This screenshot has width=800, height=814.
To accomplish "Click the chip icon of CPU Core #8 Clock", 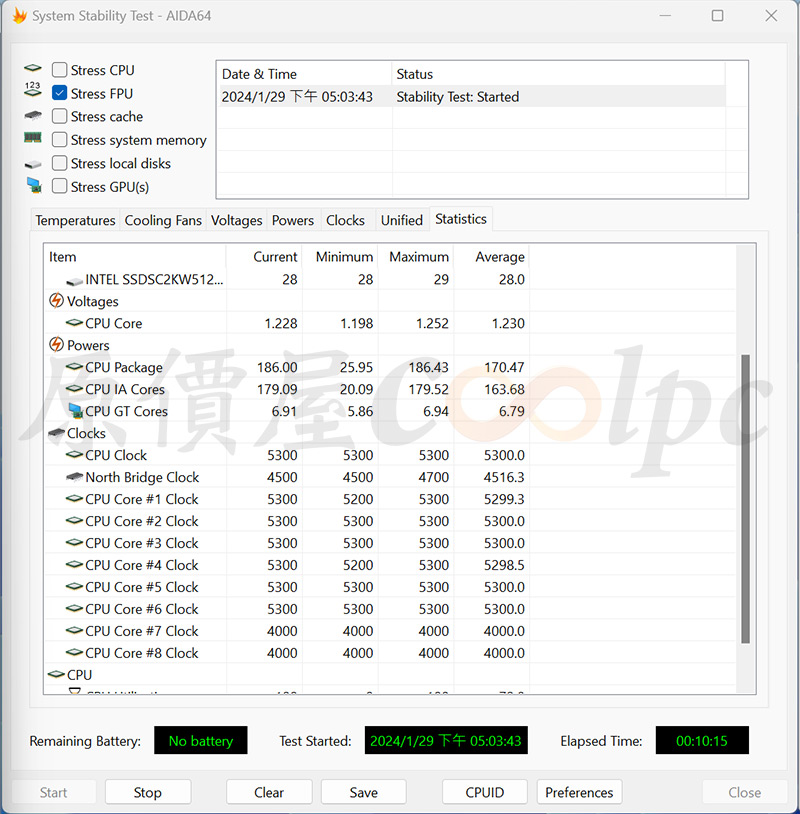I will (x=75, y=652).
